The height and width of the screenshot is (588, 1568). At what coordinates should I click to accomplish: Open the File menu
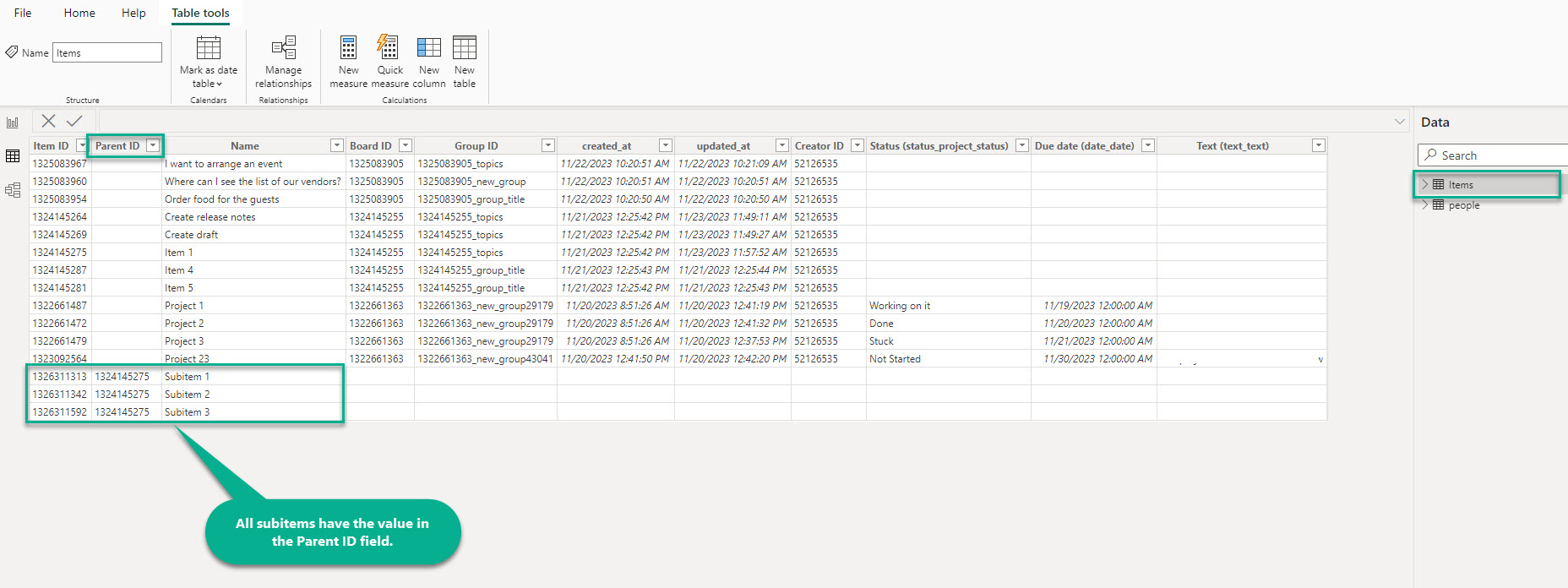click(x=23, y=13)
